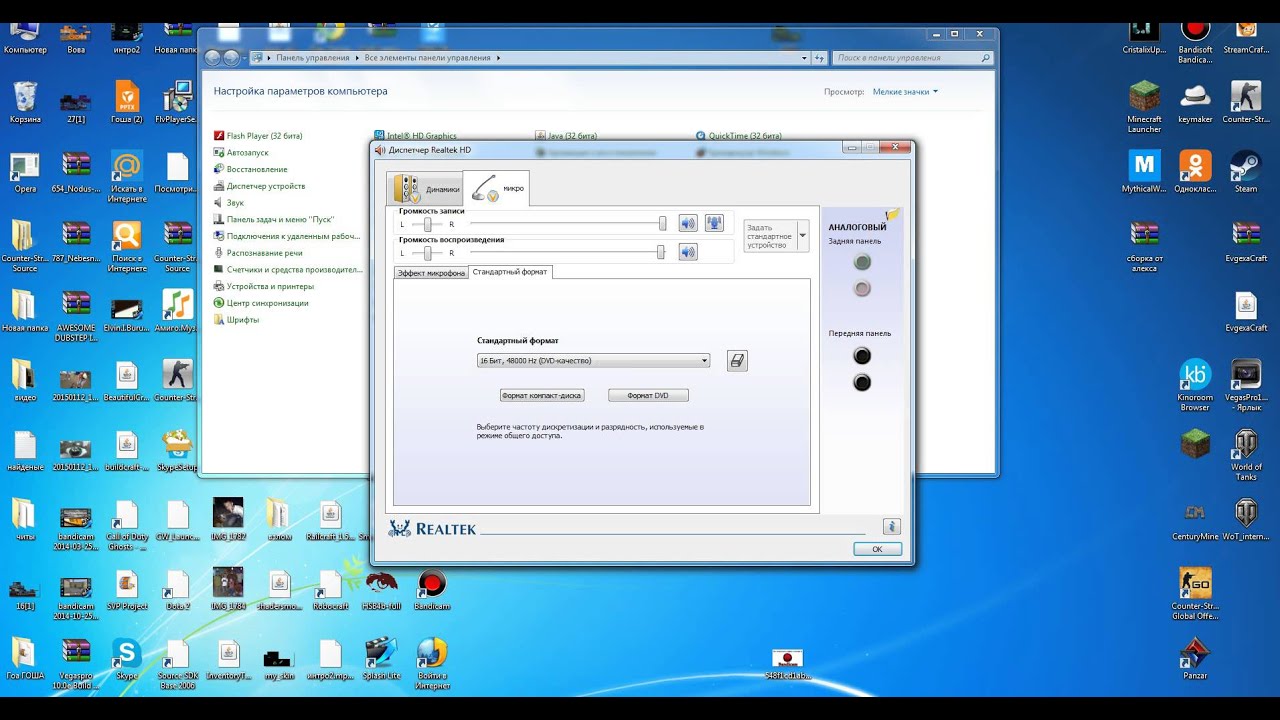Select Стандартный формат tab
The height and width of the screenshot is (720, 1280).
point(510,272)
